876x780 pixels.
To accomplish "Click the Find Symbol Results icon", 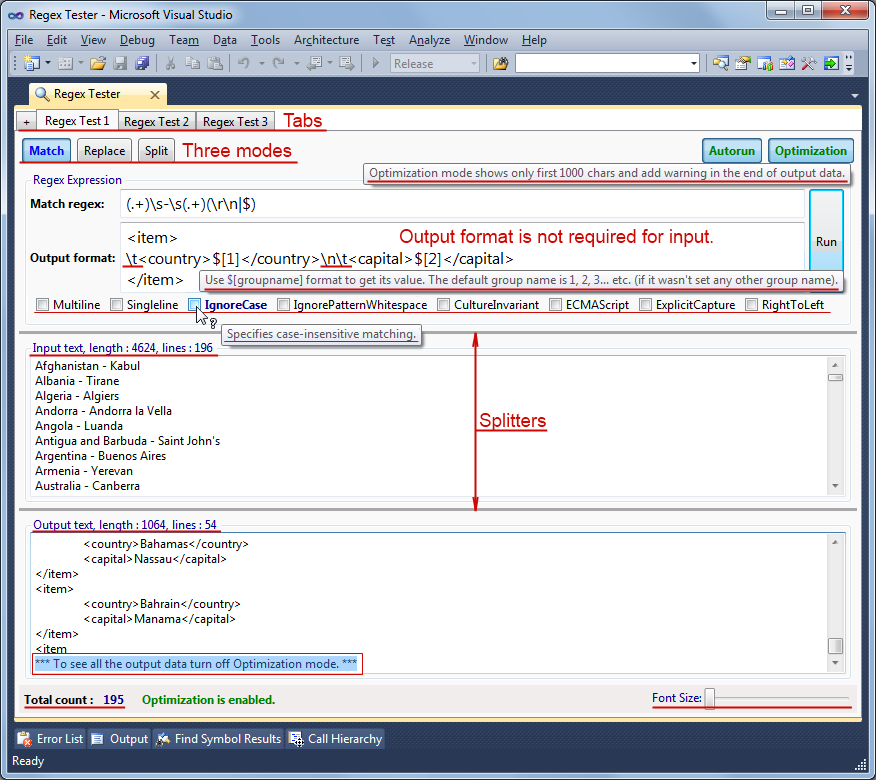I will [x=163, y=739].
